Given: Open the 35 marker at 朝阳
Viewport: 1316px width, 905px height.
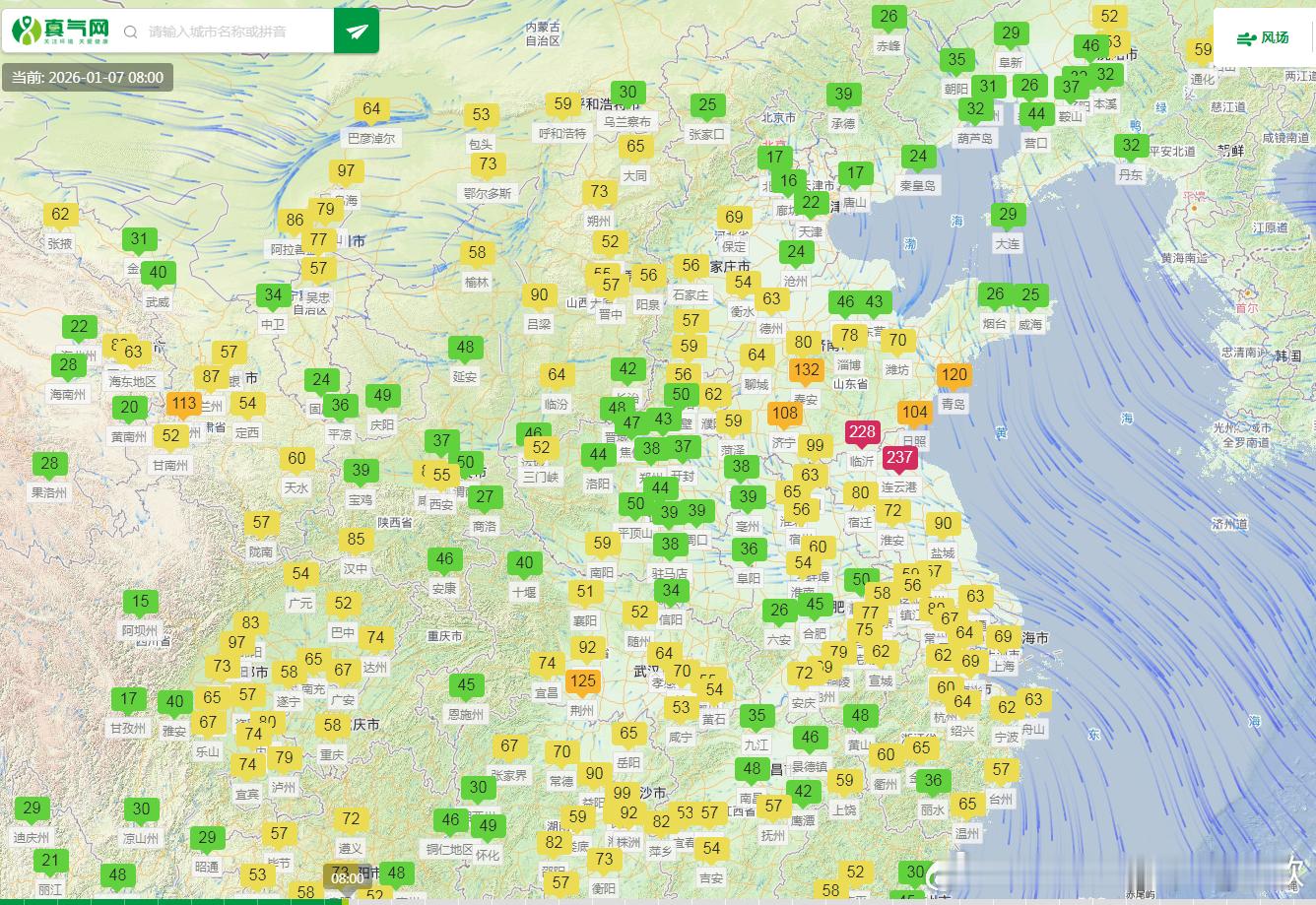Looking at the screenshot, I should point(956,60).
